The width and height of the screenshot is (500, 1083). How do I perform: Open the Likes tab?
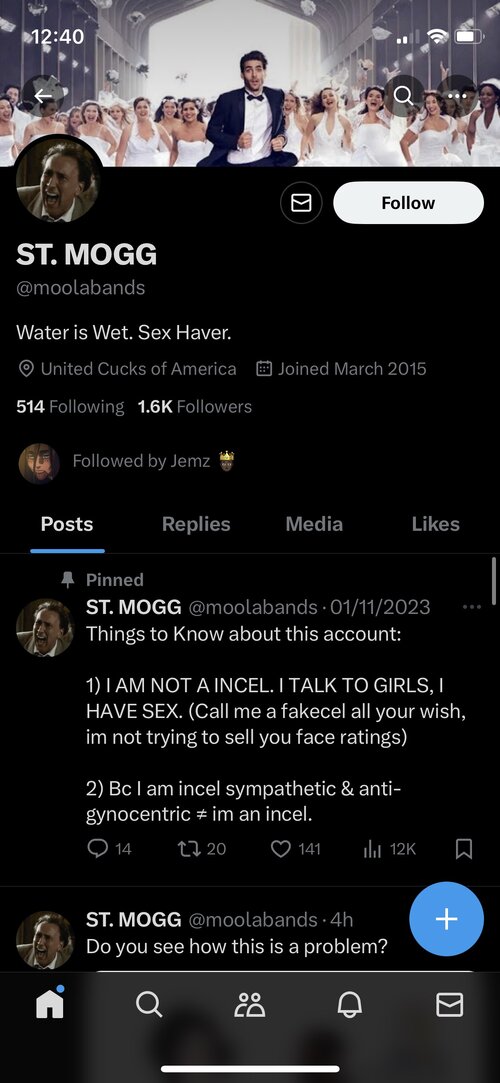(x=436, y=524)
